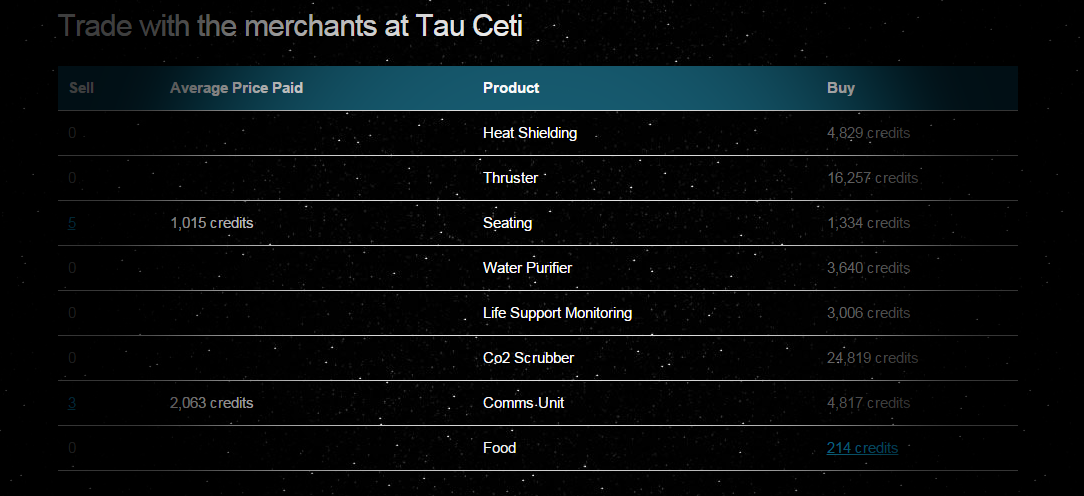Select the Life Support Monitoring product name
Screen dimensions: 1084x496
[557, 313]
